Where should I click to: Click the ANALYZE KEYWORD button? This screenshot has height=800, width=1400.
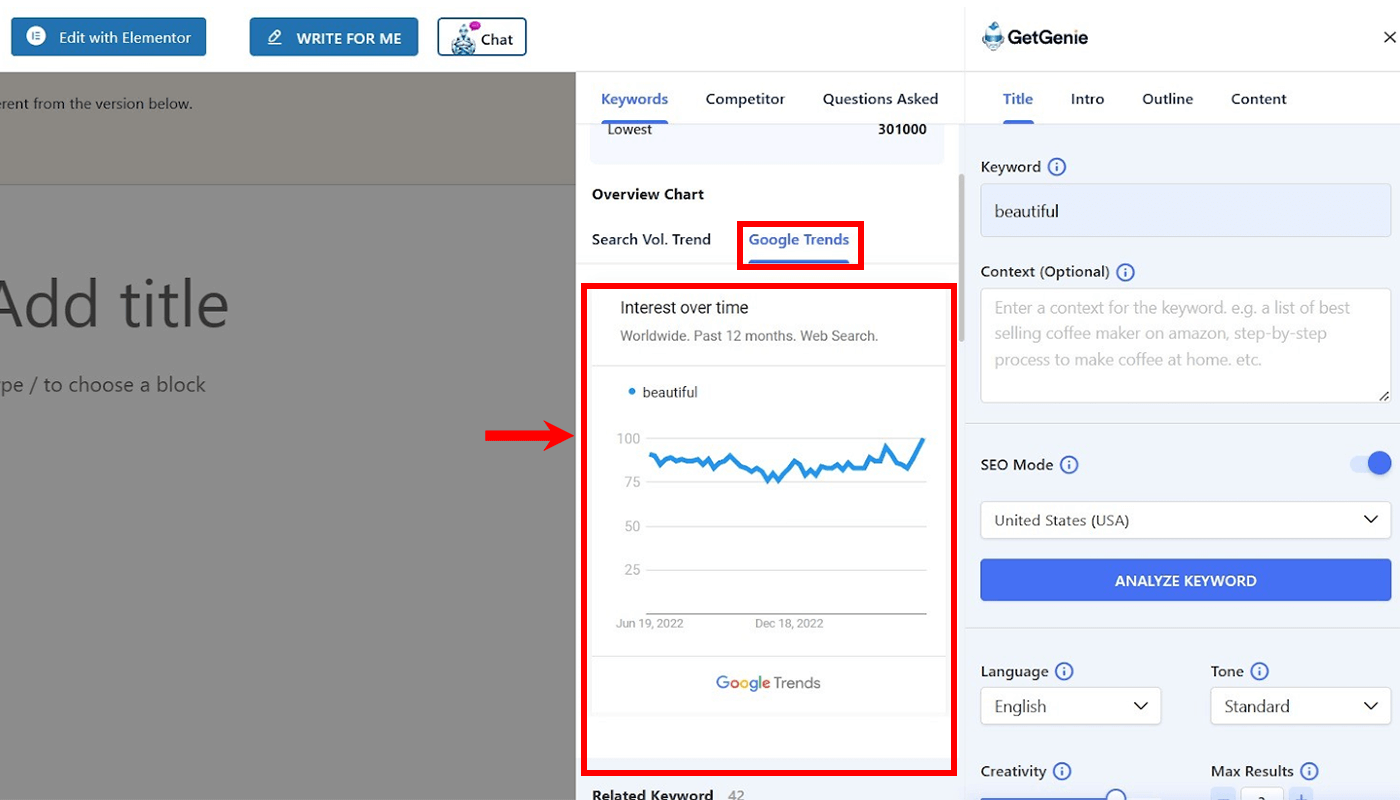[x=1186, y=580]
